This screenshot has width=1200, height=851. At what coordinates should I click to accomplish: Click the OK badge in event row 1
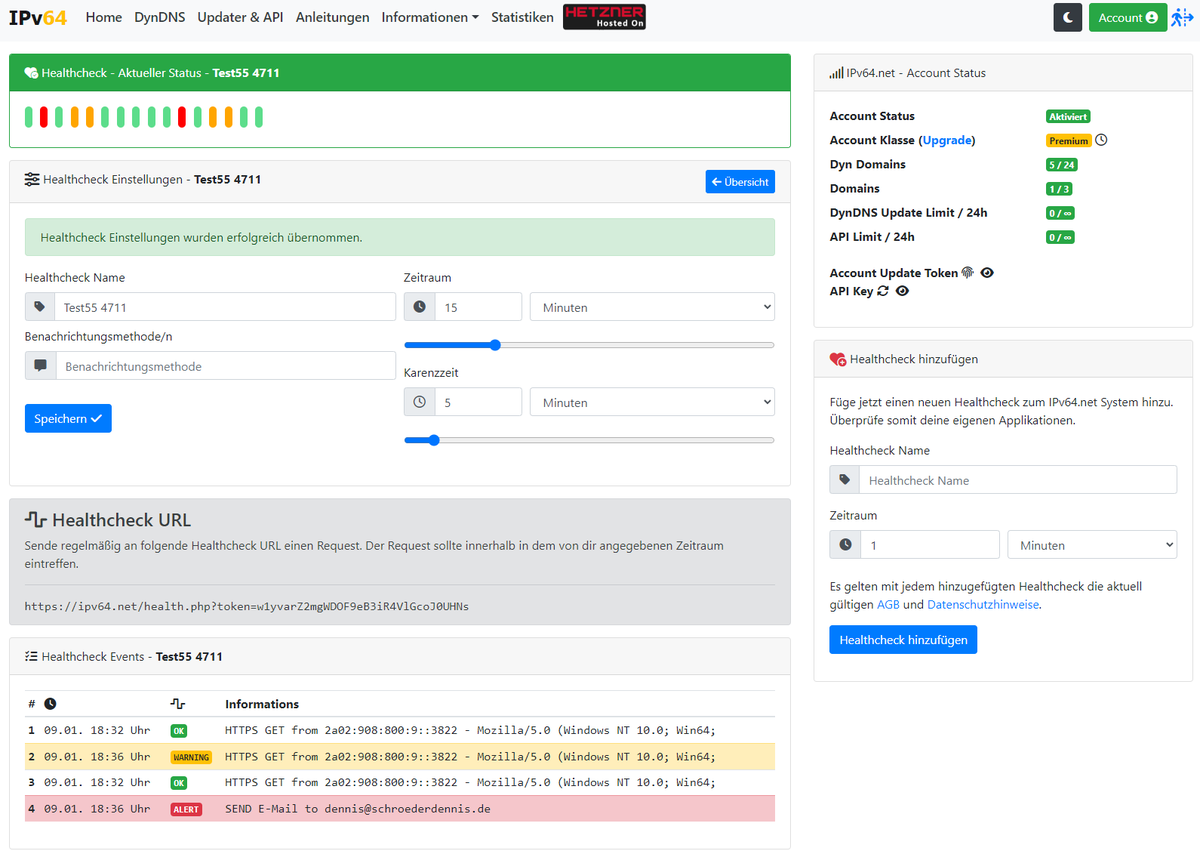(178, 731)
